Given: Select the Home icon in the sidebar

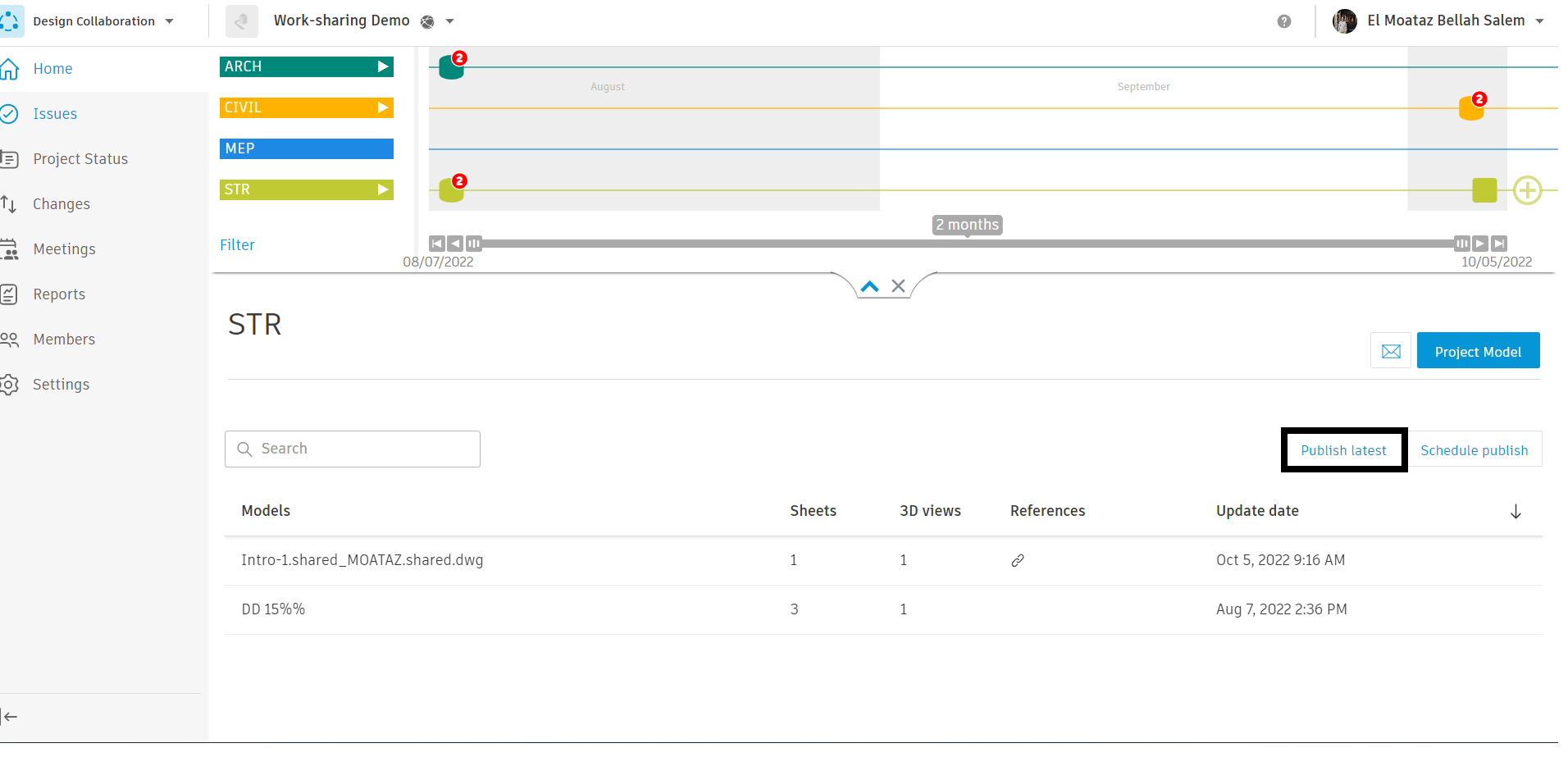Looking at the screenshot, I should pyautogui.click(x=11, y=69).
